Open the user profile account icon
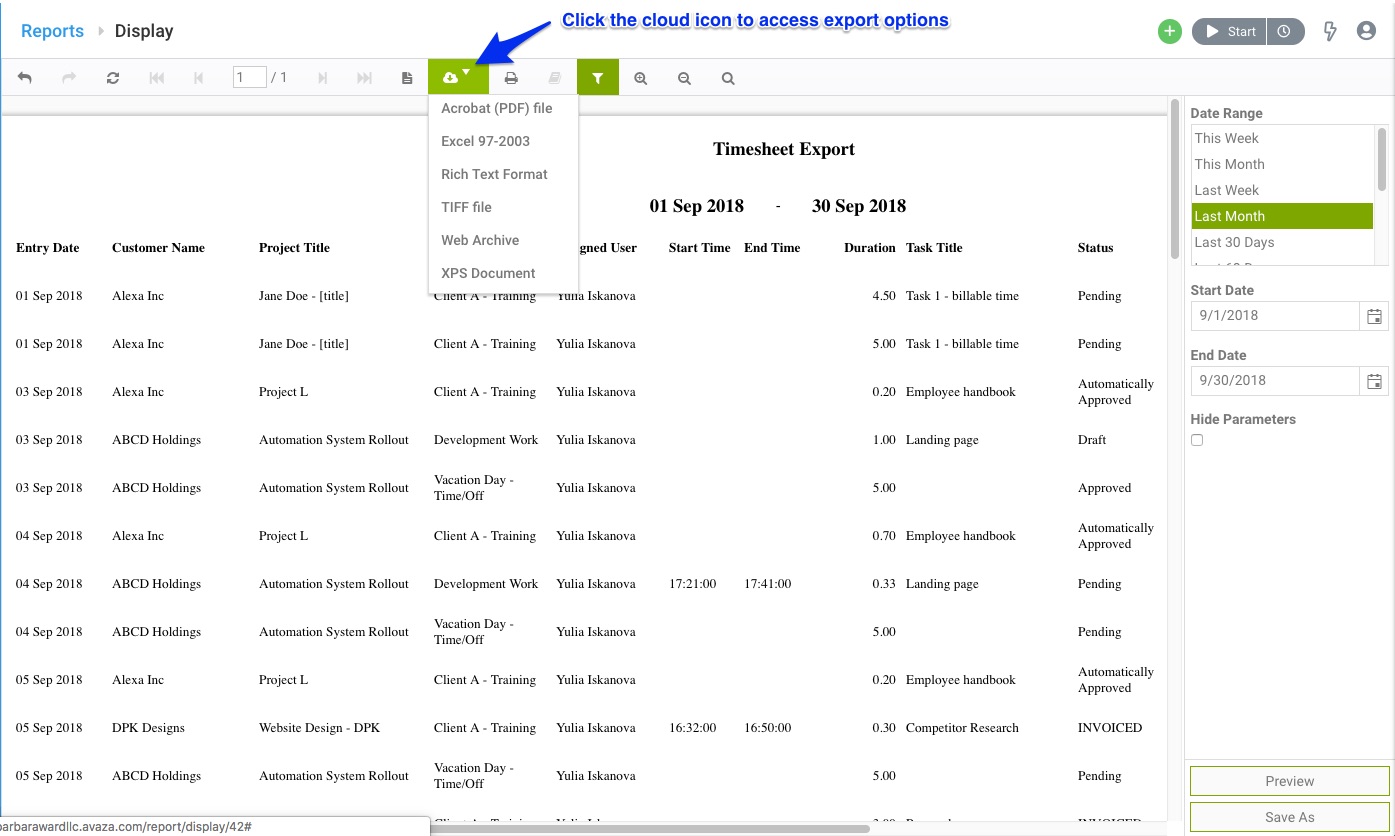The height and width of the screenshot is (836, 1395). 1366,31
